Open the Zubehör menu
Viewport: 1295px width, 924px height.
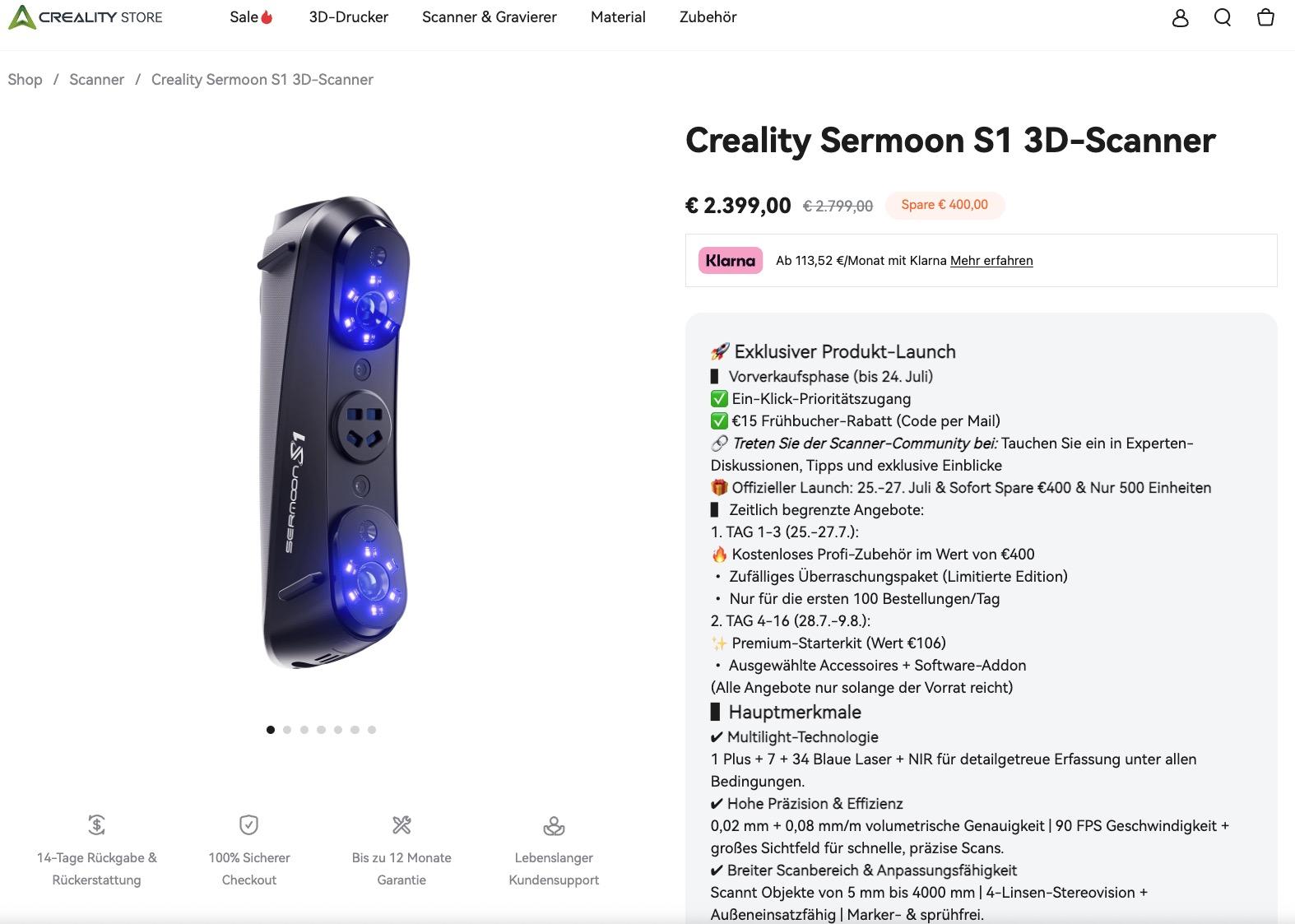point(708,17)
